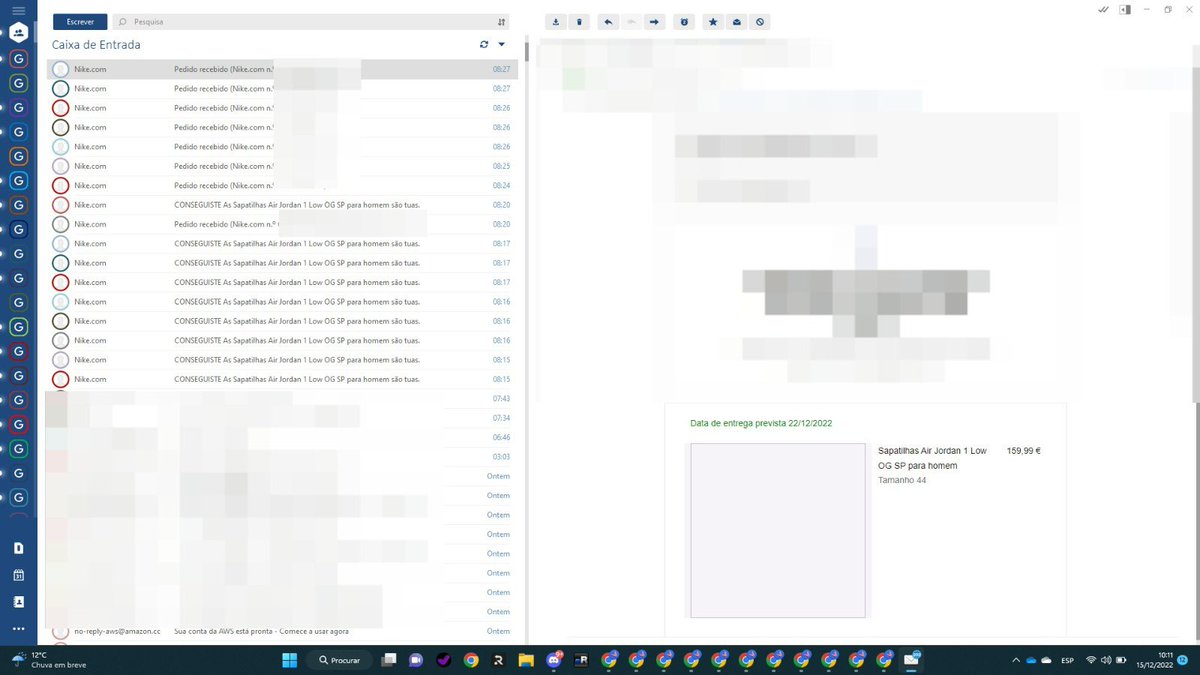Open the Pedido recebido email at 08:24
The image size is (1200, 675).
click(282, 185)
